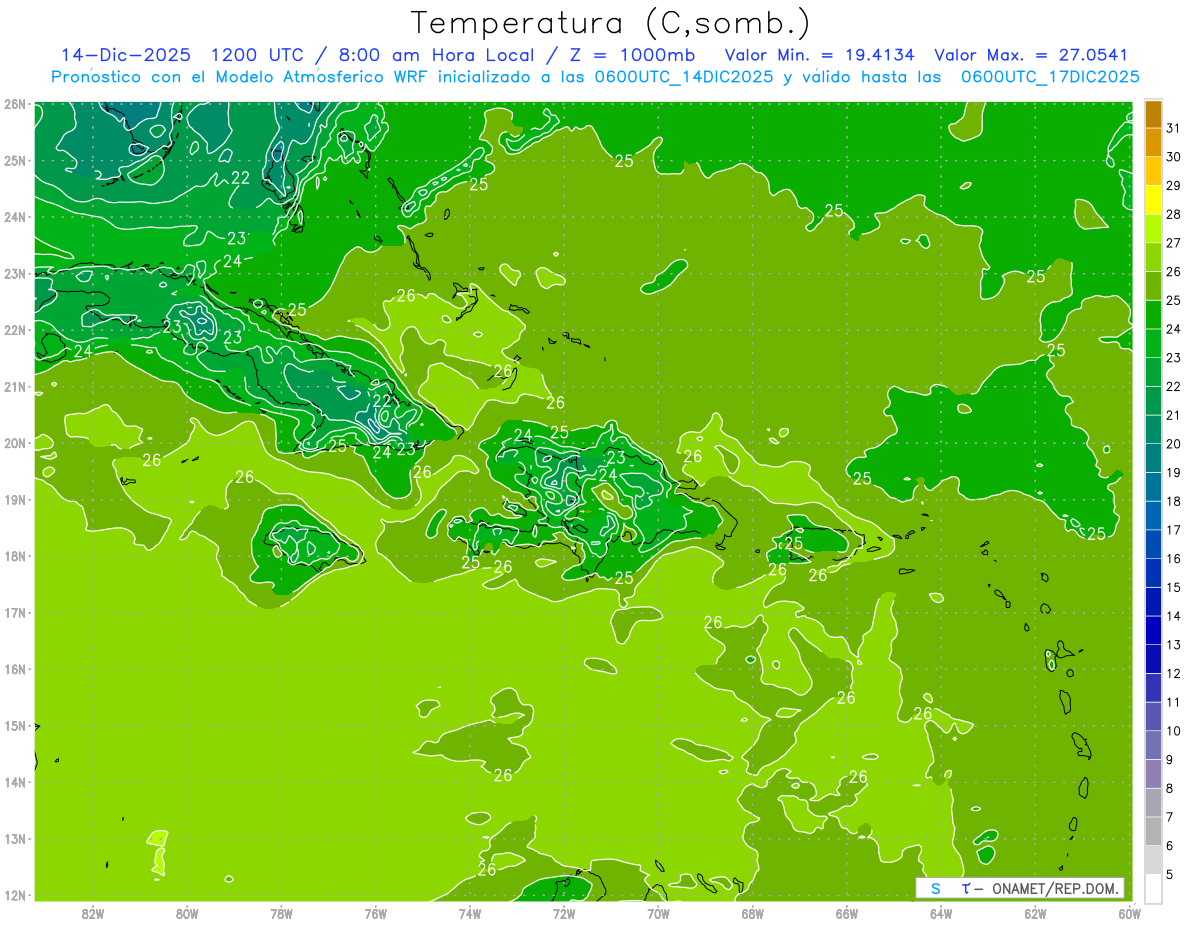Click the 'Valor Min. = 19.4134' text

(819, 55)
